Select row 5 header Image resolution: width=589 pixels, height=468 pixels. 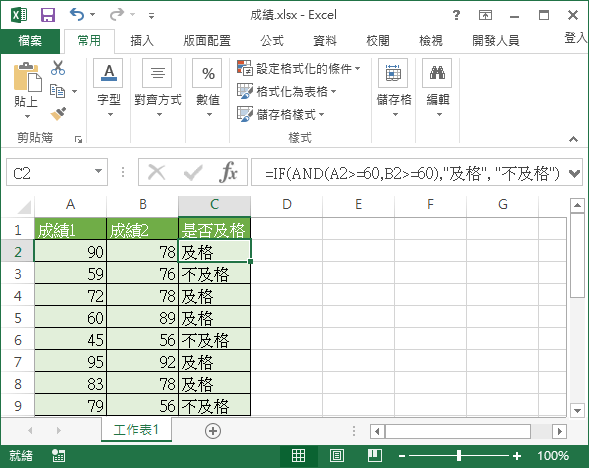[x=18, y=318]
